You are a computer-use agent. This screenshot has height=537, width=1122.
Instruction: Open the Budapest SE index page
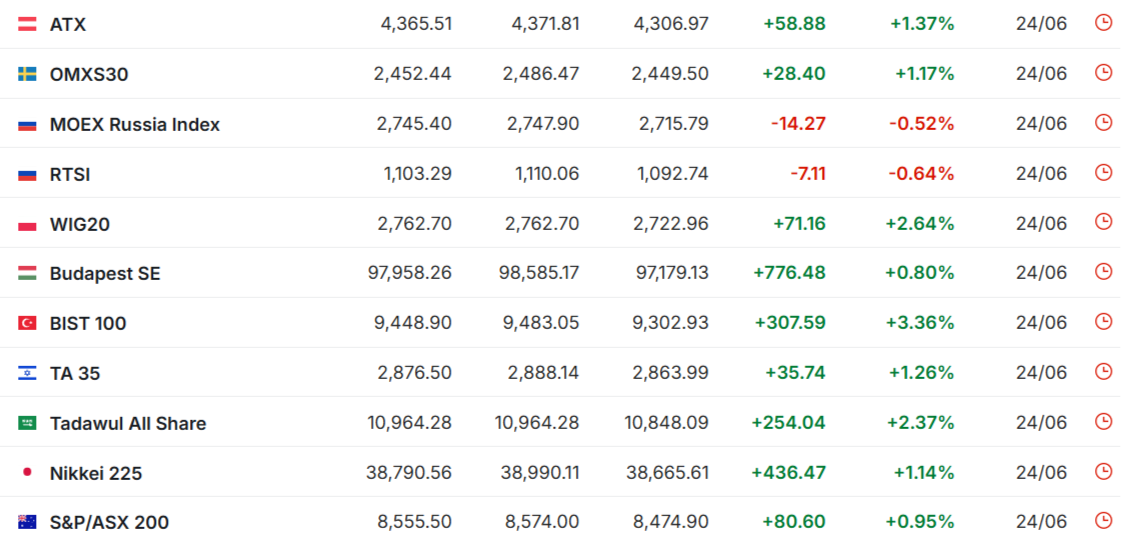point(105,274)
